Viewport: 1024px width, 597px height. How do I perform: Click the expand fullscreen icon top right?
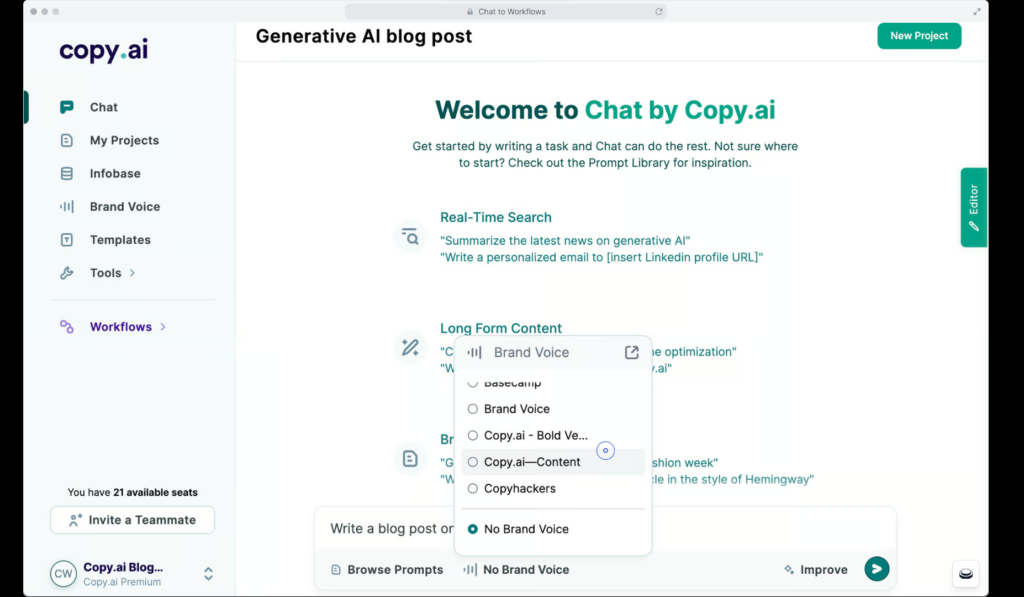pyautogui.click(x=977, y=11)
